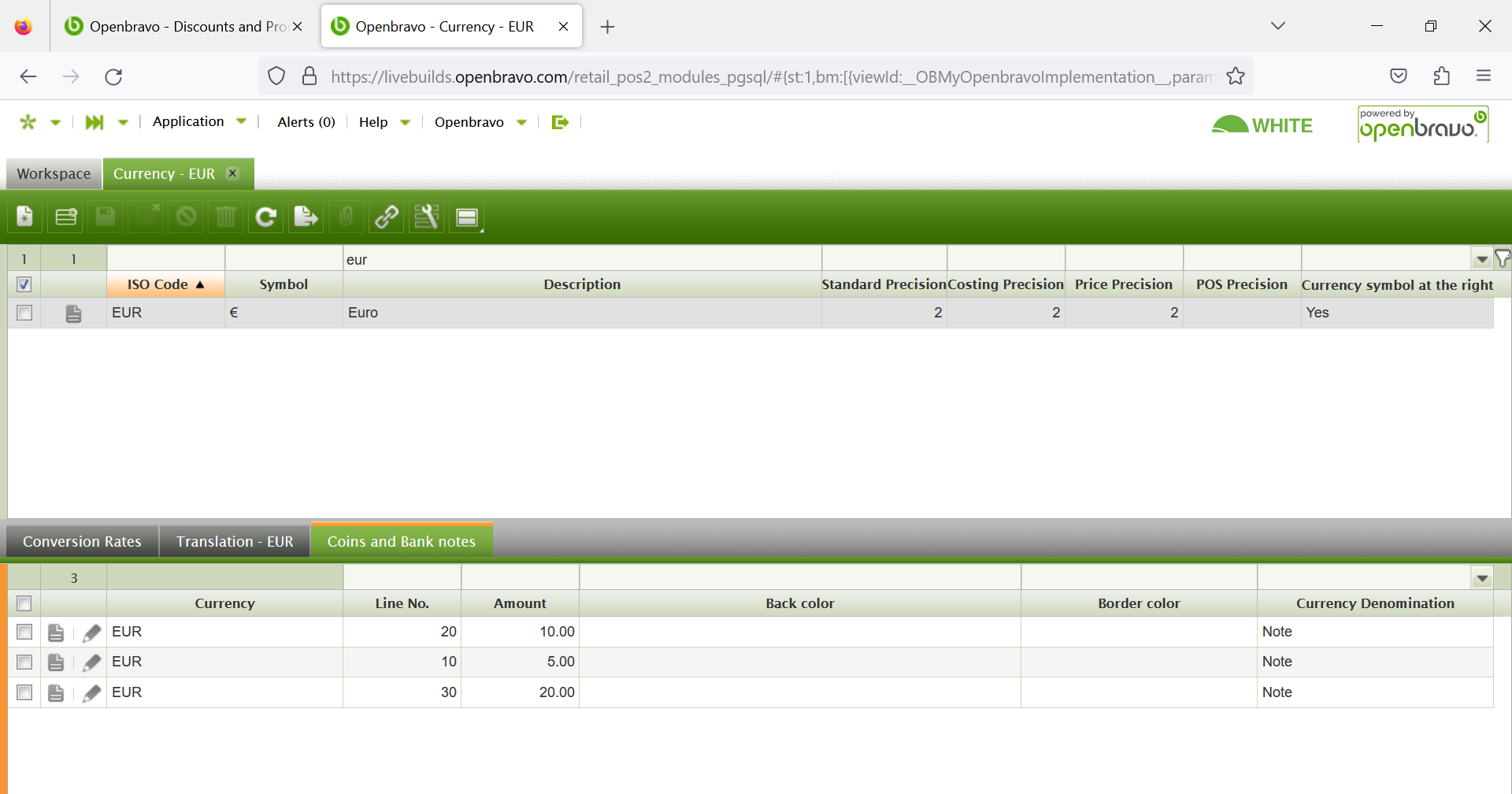
Task: Click the new record in grid icon
Action: click(x=66, y=217)
